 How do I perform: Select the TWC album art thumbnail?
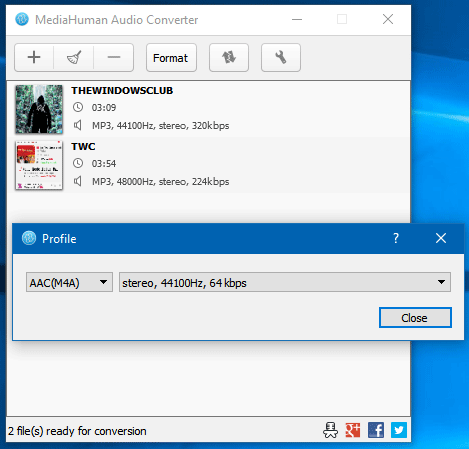[39, 165]
